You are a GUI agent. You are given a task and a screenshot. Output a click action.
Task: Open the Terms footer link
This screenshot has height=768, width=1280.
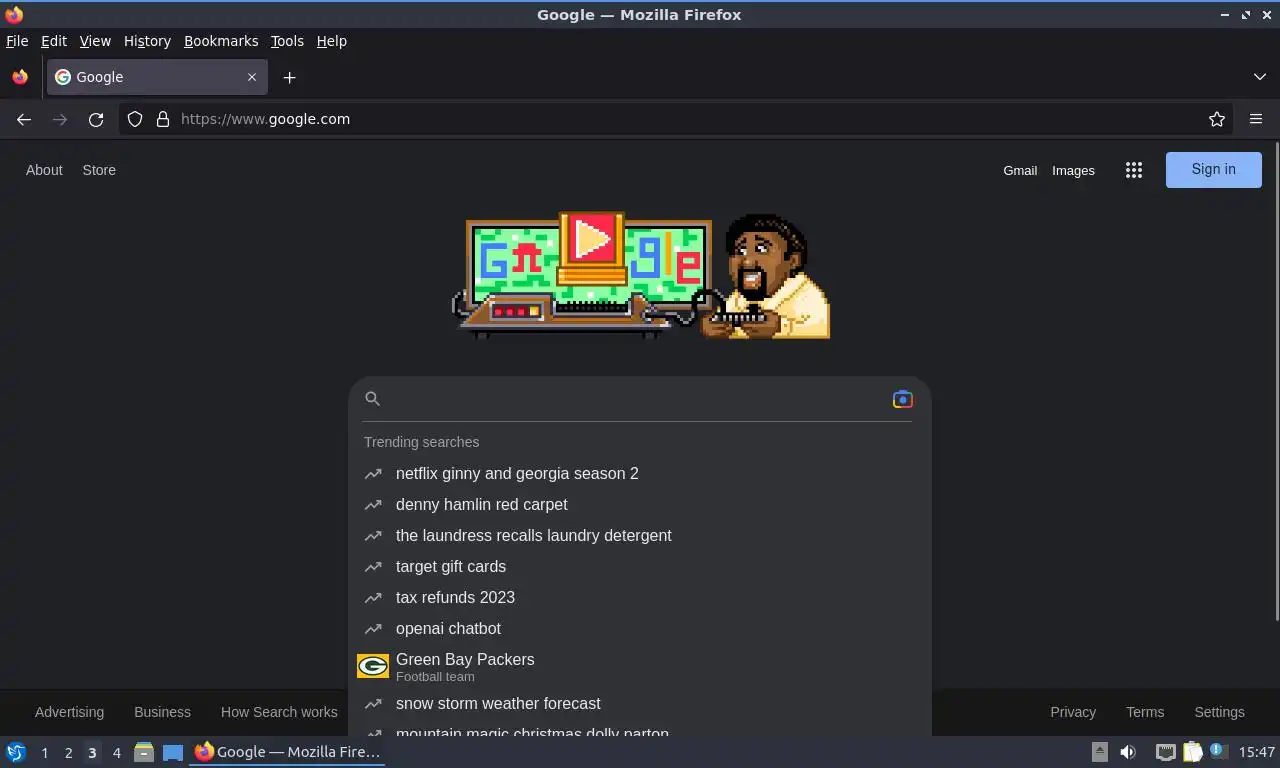coord(1145,712)
